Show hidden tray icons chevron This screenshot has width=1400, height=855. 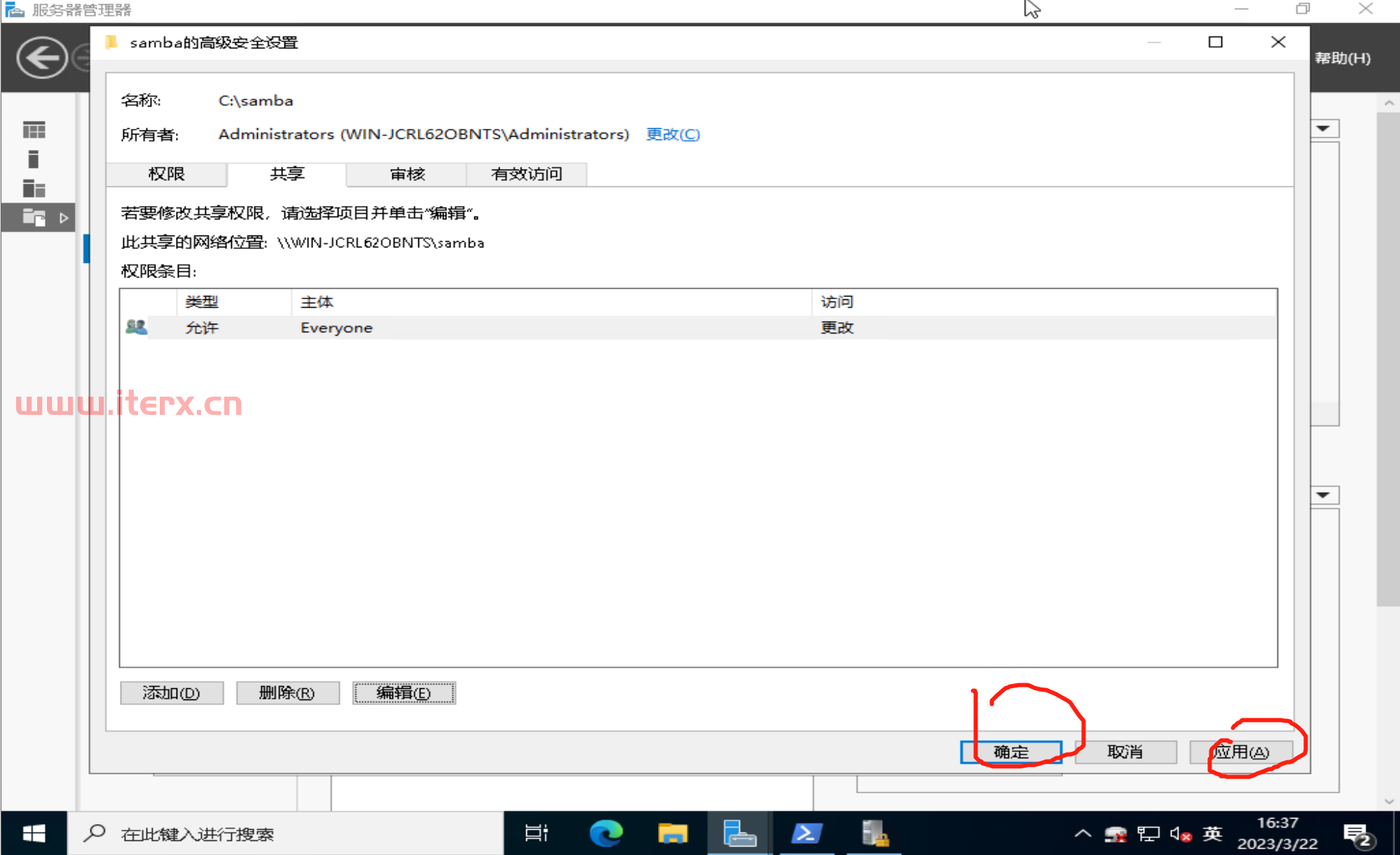[1083, 833]
